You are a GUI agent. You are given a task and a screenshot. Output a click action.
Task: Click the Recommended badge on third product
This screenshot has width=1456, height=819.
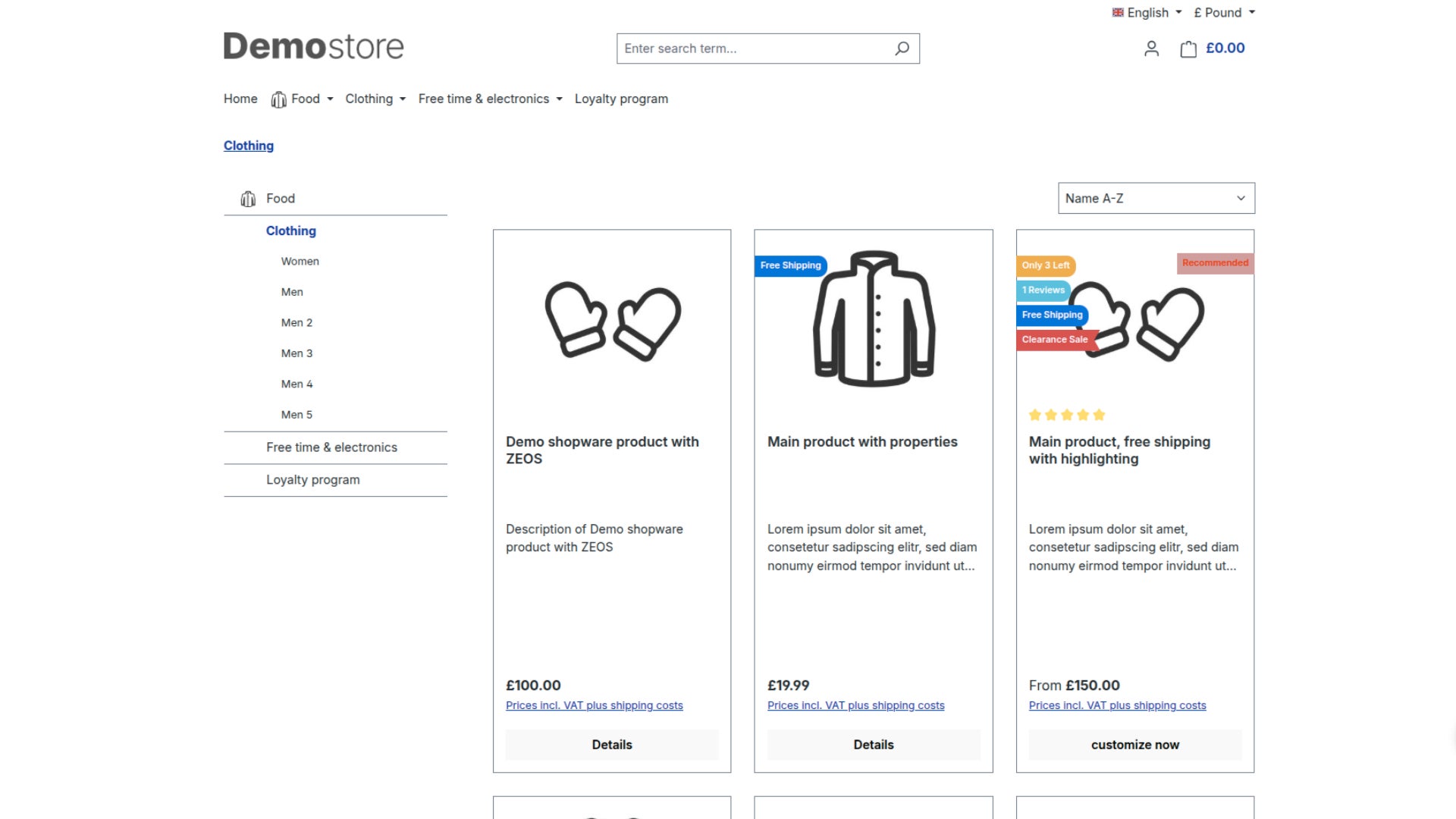1215,263
